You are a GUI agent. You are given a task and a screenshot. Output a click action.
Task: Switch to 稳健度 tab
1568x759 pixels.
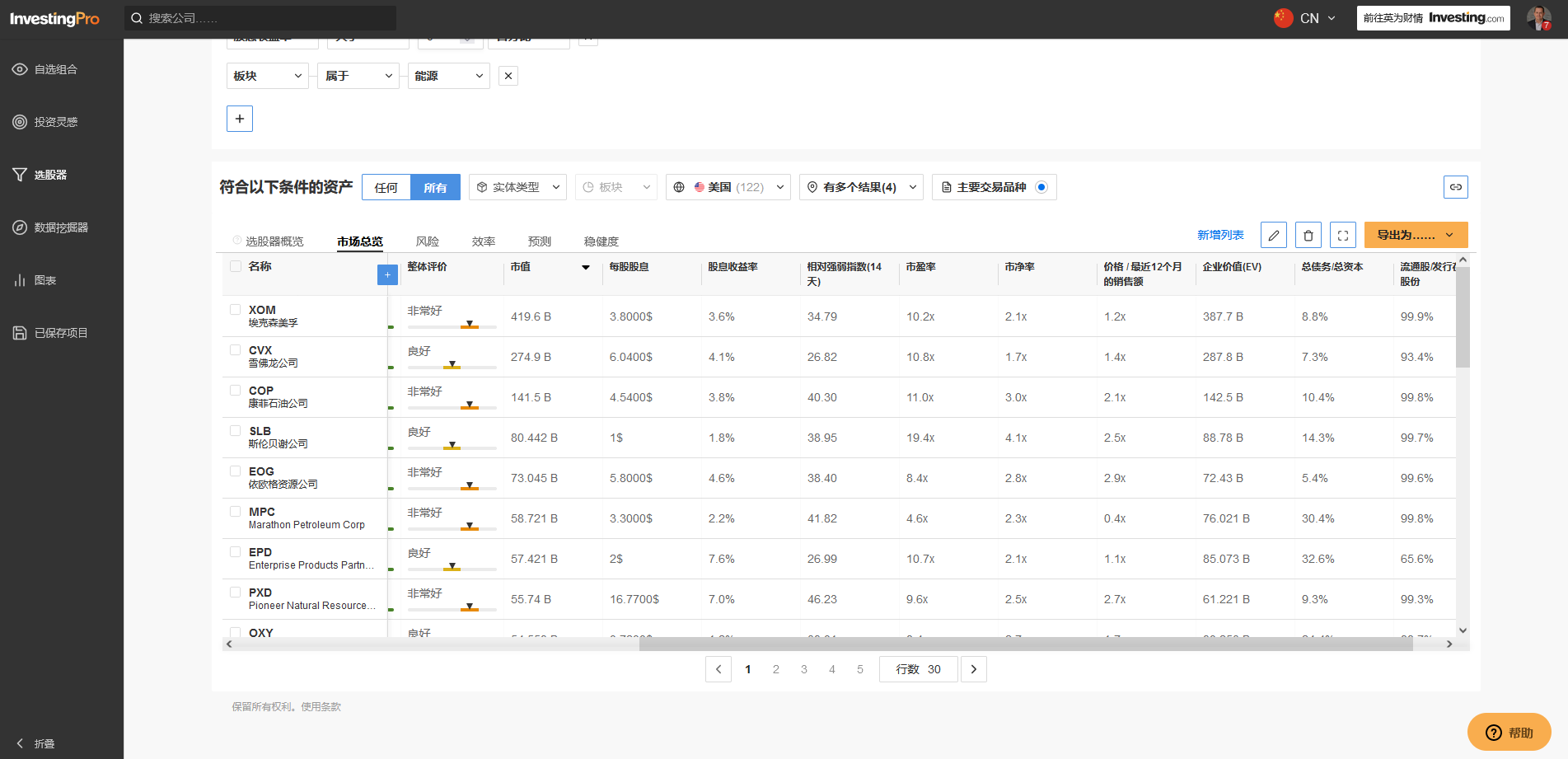(601, 241)
